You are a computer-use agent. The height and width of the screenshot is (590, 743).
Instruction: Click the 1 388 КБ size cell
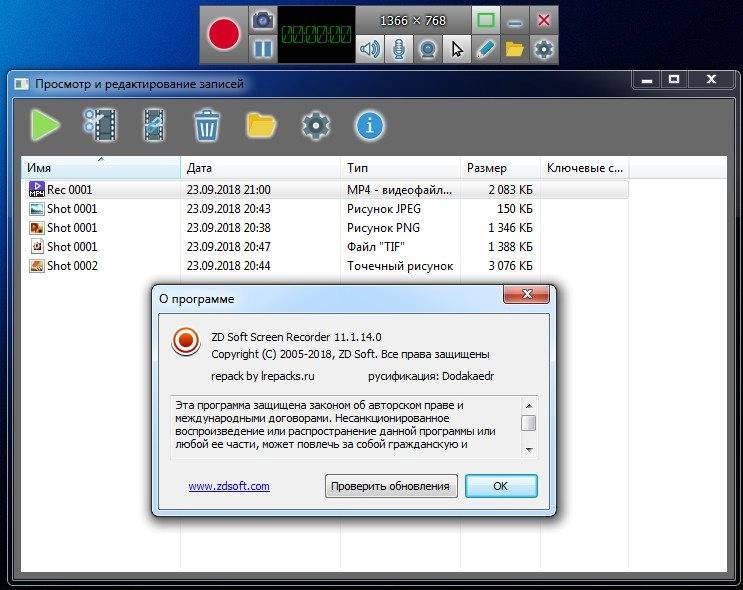pos(510,246)
